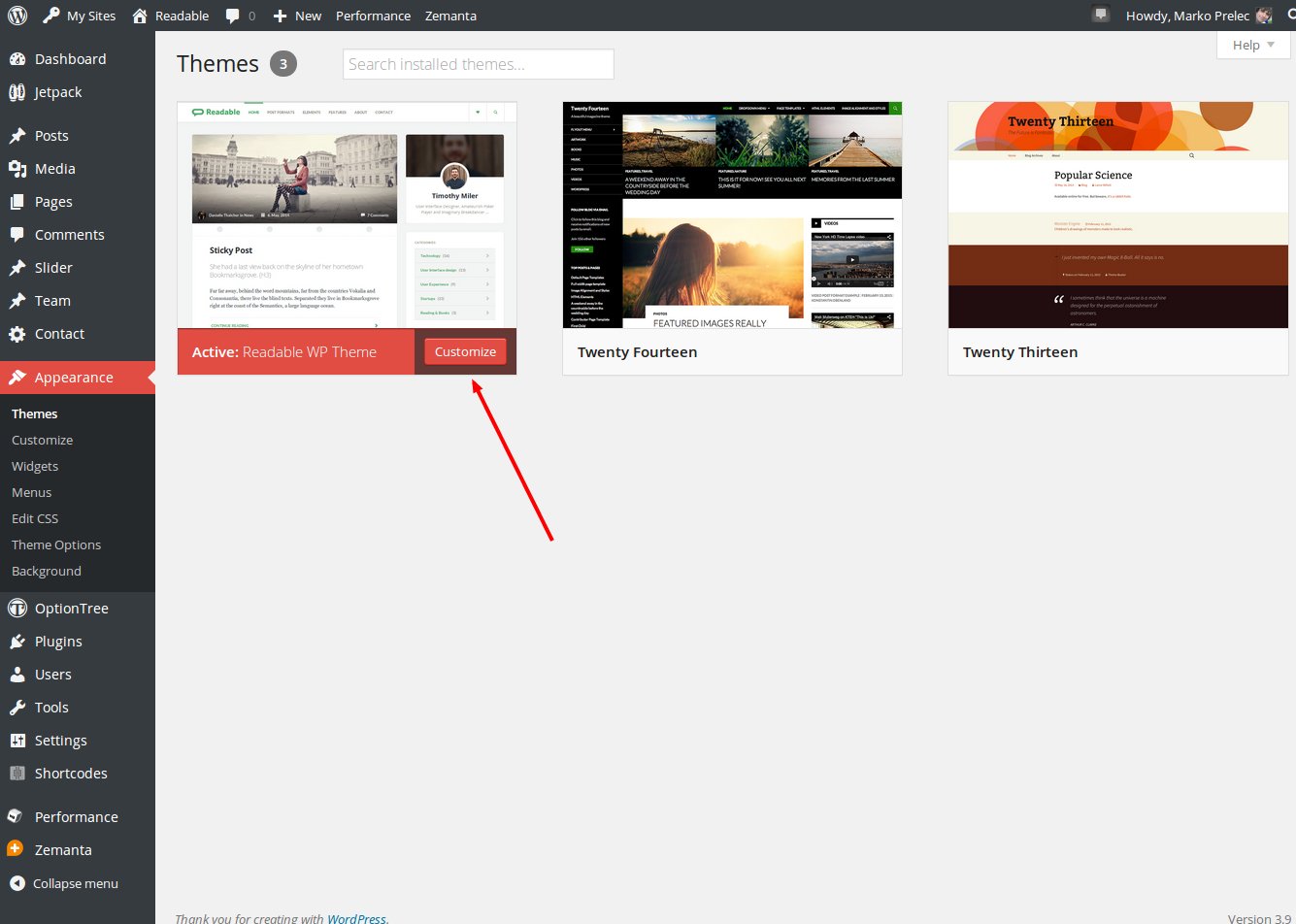Screen dimensions: 1296x924
Task: Open Zemanta in top admin bar
Action: click(x=450, y=16)
